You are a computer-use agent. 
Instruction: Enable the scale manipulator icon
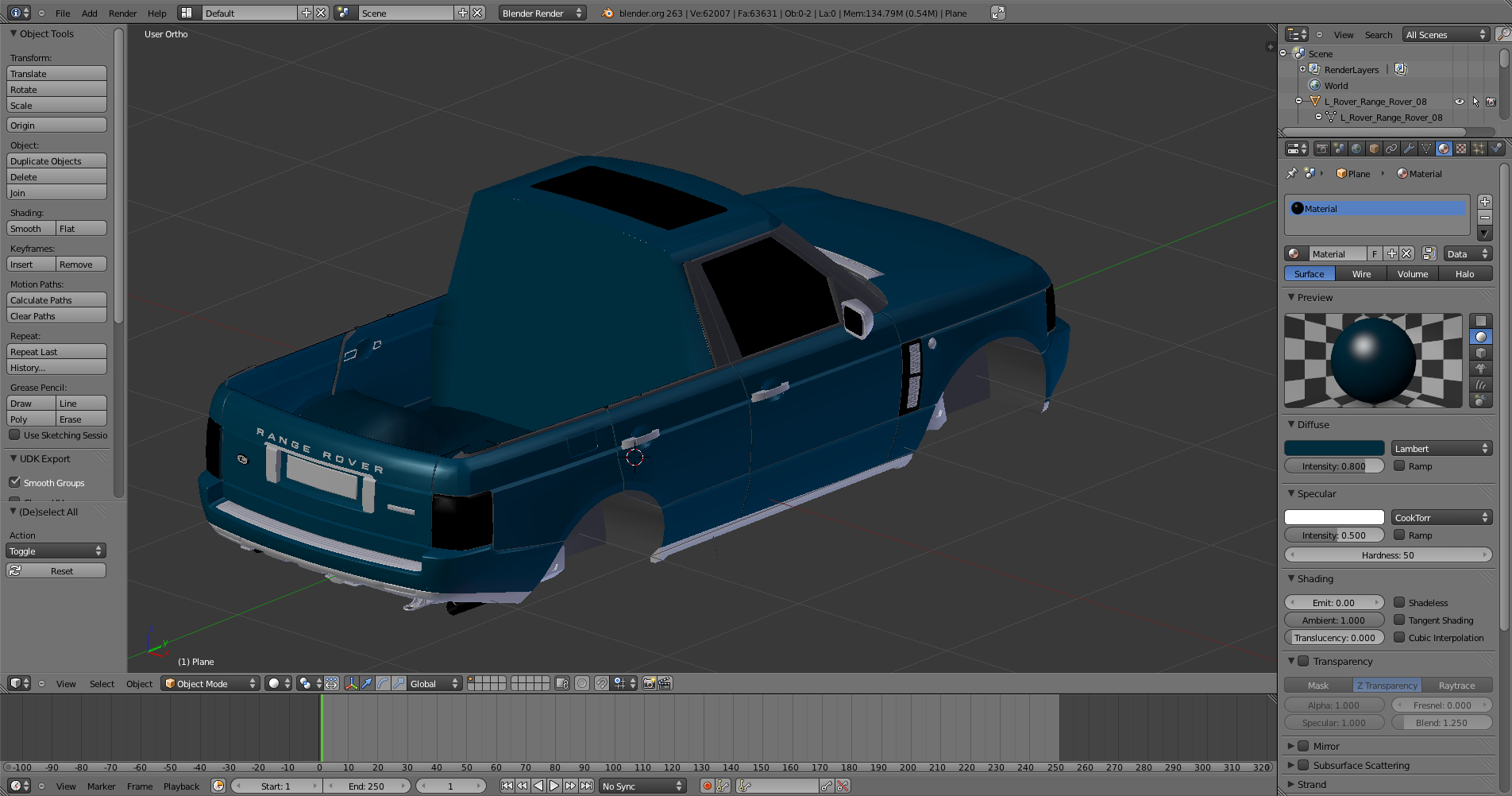[399, 683]
